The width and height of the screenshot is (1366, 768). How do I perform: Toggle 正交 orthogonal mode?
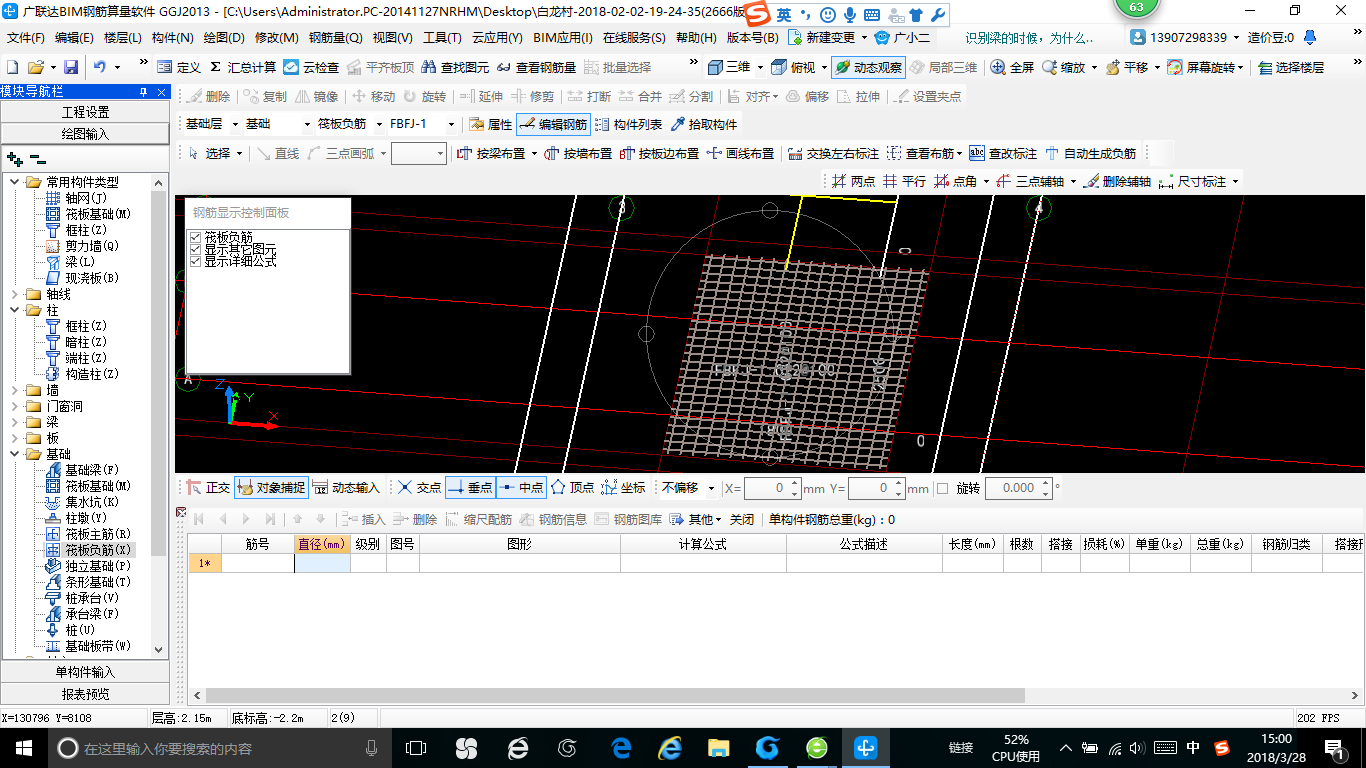click(208, 487)
